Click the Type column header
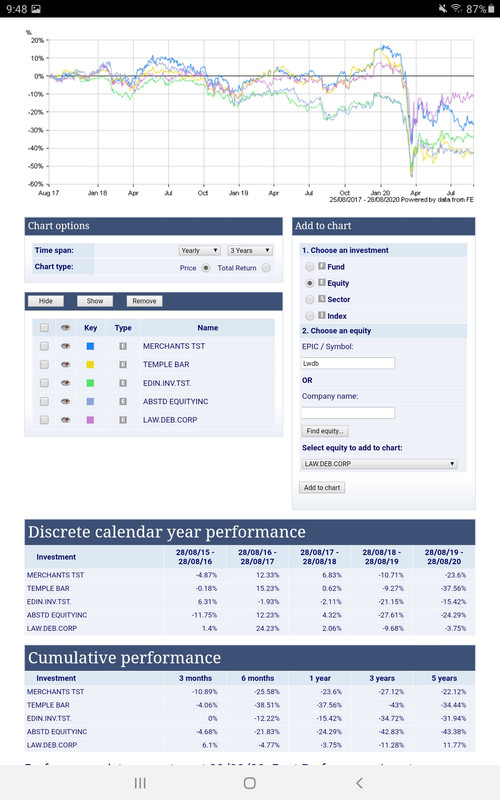 pos(123,328)
